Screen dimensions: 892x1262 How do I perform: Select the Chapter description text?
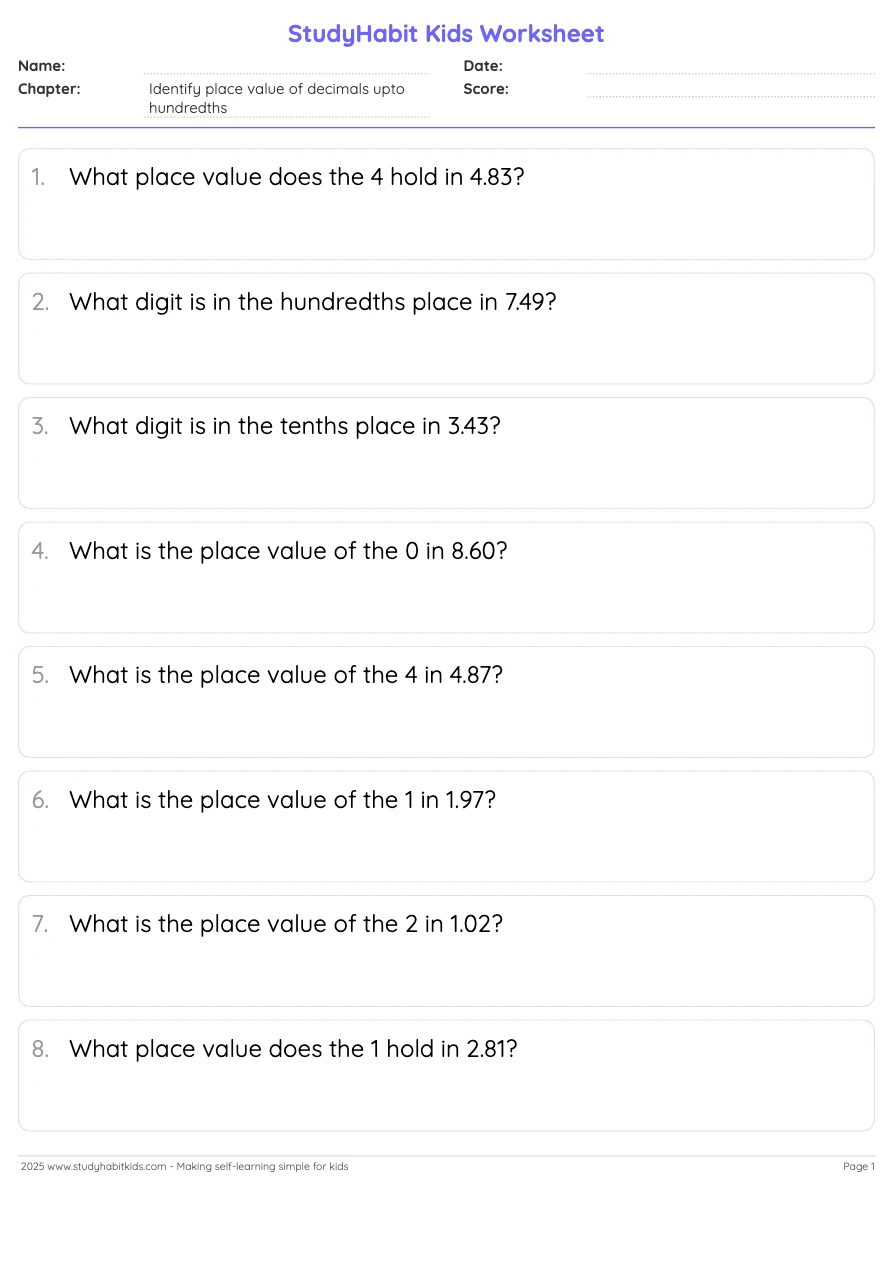tap(277, 98)
